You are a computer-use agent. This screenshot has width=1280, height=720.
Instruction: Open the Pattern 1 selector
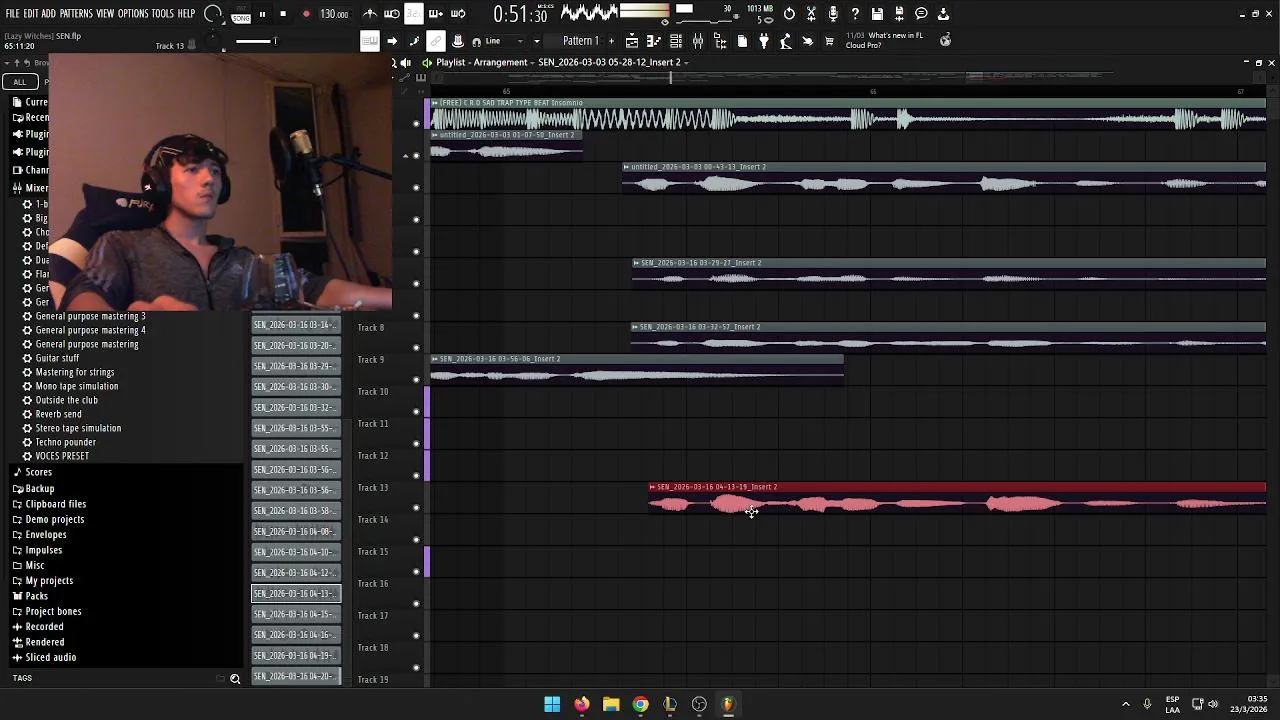click(x=580, y=41)
